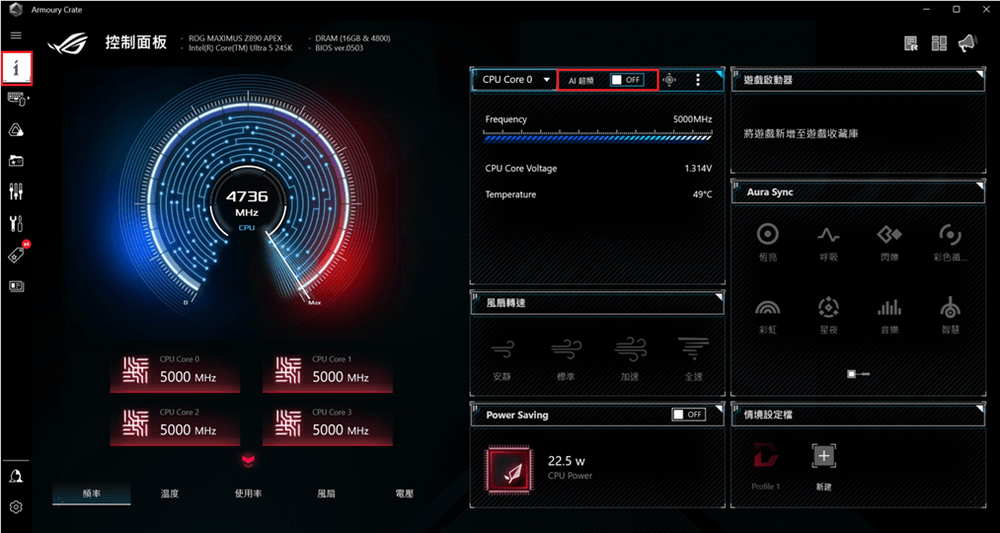The image size is (1000, 533).
Task: Click the CPU Power chip thumbnail
Action: pos(508,471)
